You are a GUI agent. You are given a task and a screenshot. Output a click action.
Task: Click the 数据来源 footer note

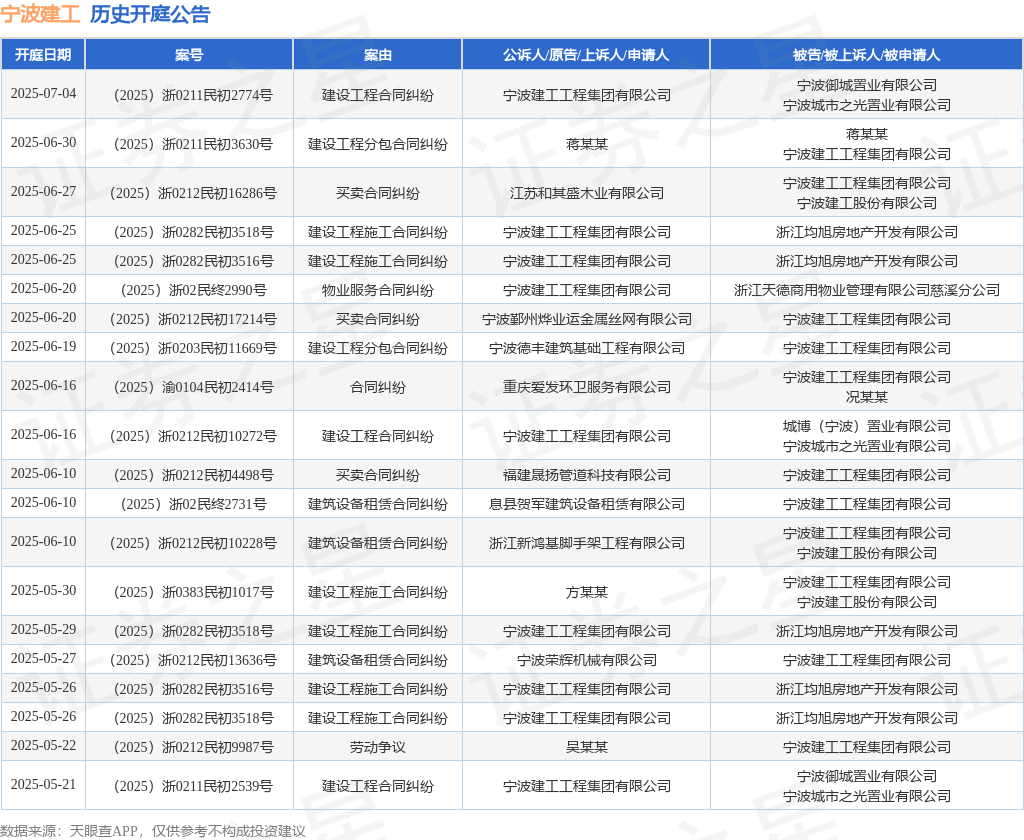tap(153, 831)
